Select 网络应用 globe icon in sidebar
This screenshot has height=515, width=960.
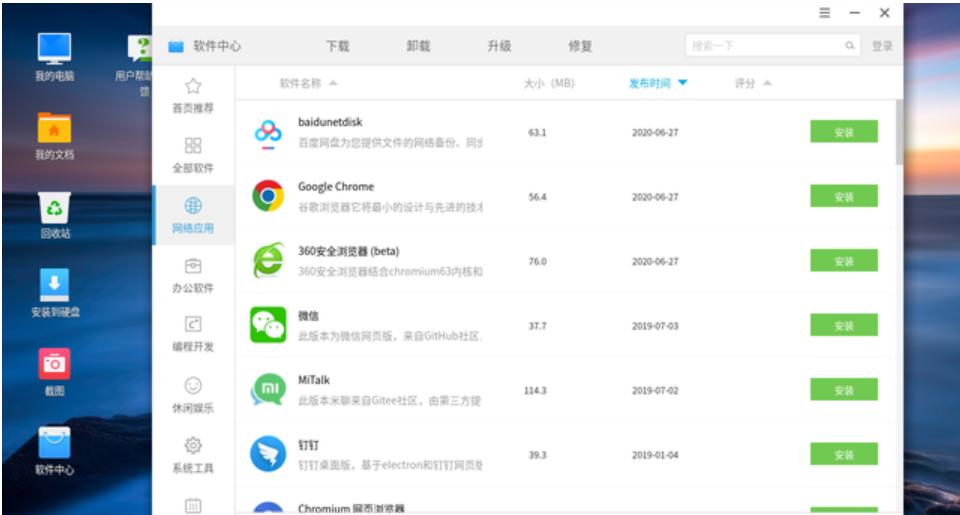coord(193,205)
